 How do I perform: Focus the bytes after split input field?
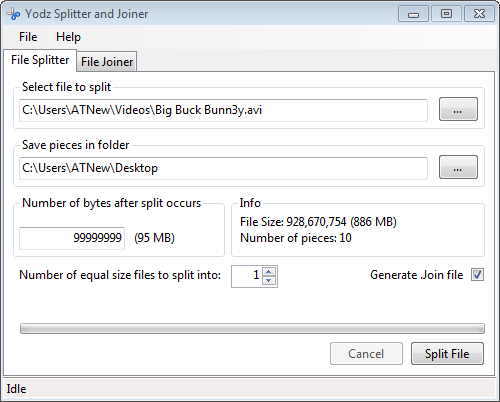click(x=72, y=238)
